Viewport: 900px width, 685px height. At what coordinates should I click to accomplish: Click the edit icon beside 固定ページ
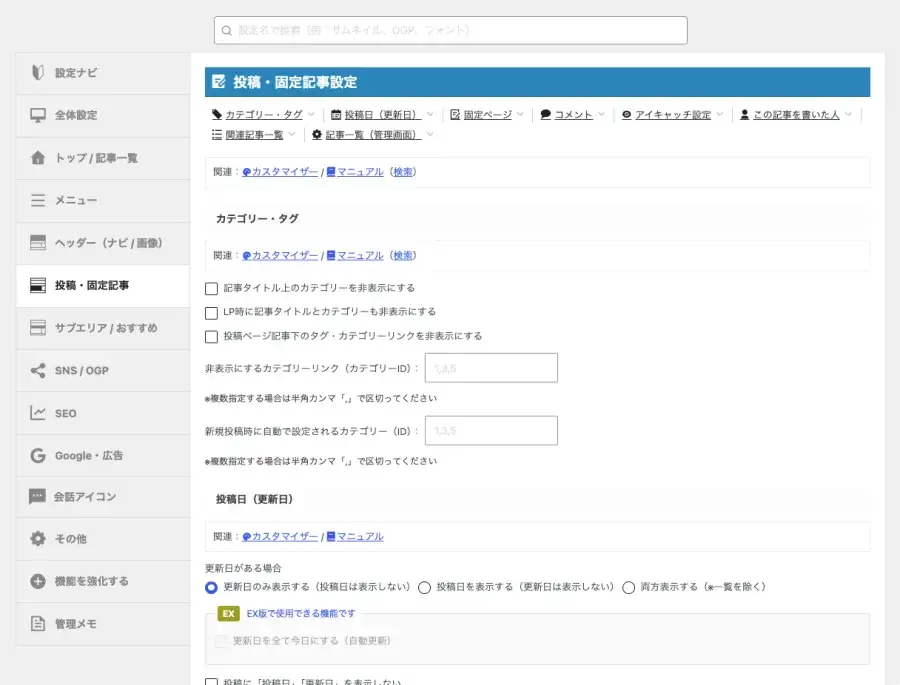pyautogui.click(x=455, y=115)
